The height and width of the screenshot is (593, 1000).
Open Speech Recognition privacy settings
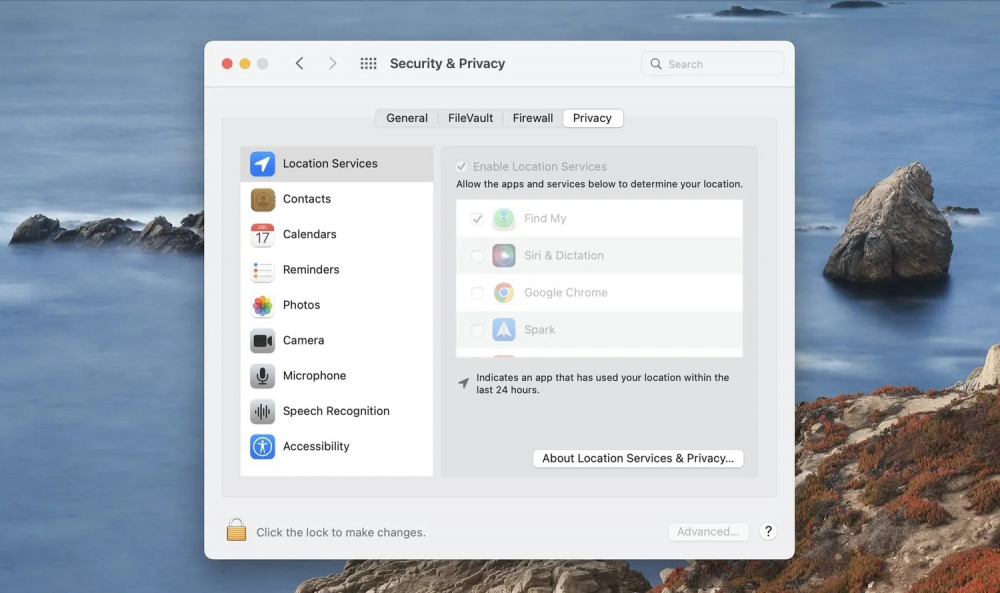[335, 411]
